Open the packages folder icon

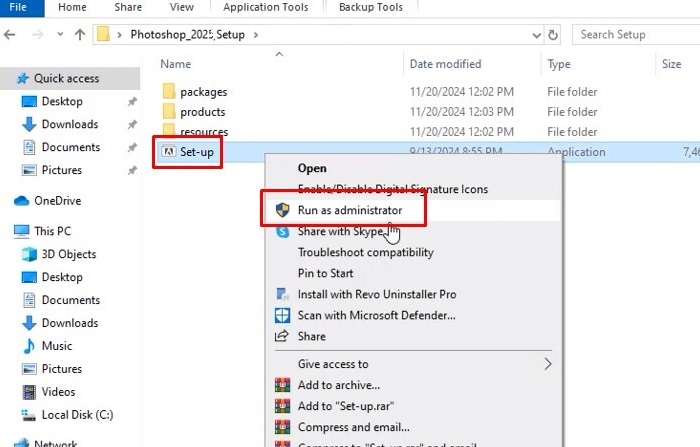coord(169,91)
